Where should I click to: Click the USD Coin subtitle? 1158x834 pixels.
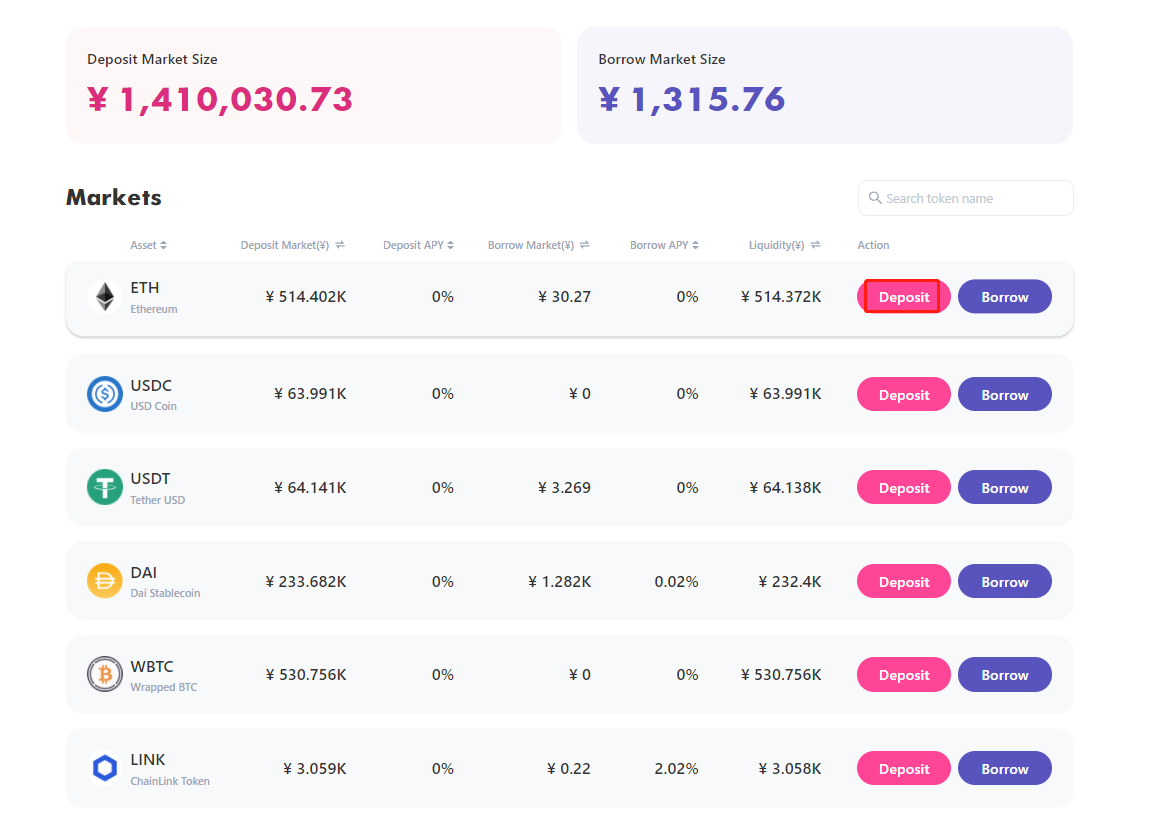pos(154,406)
